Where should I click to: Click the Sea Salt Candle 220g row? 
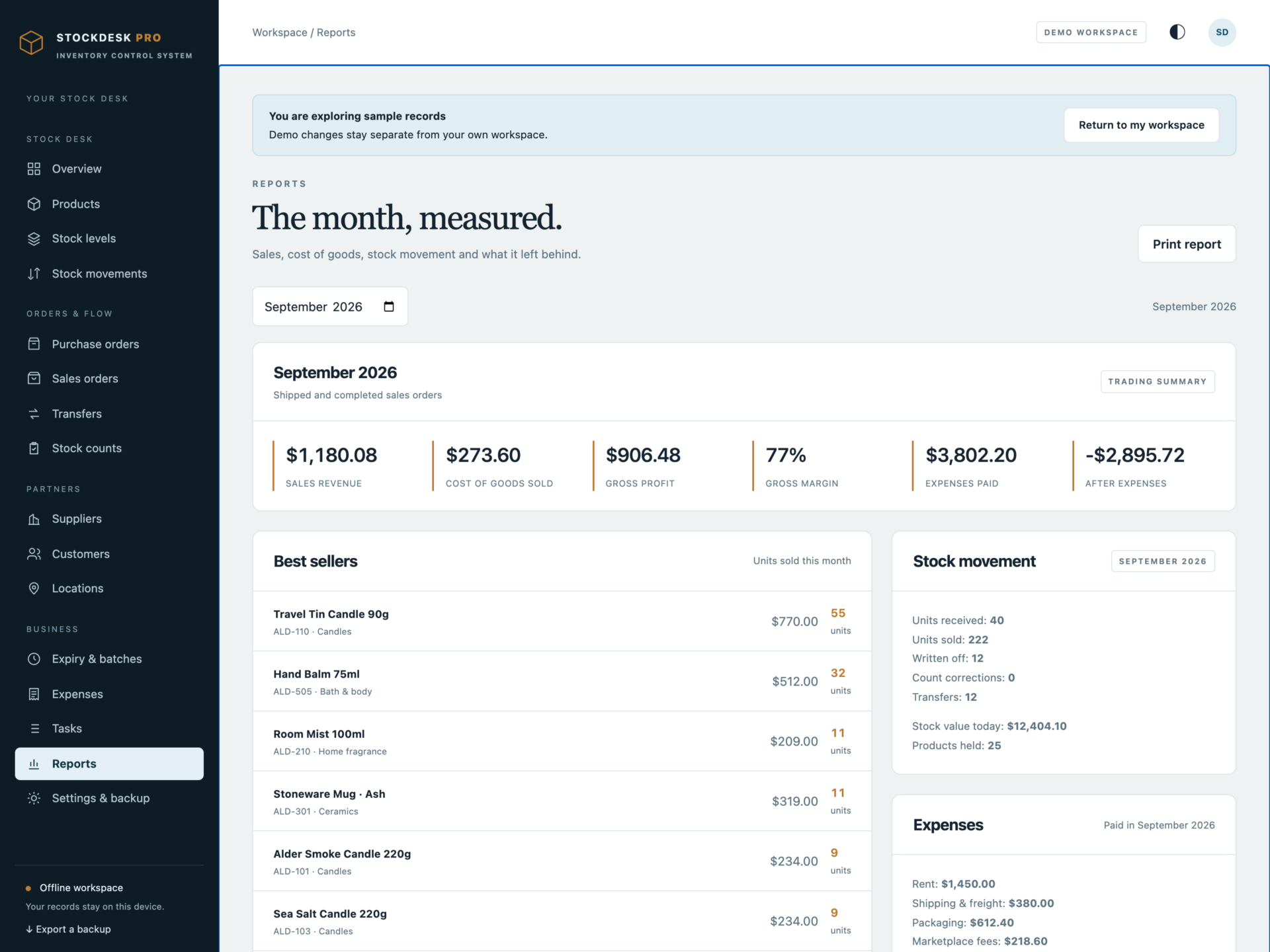click(562, 922)
